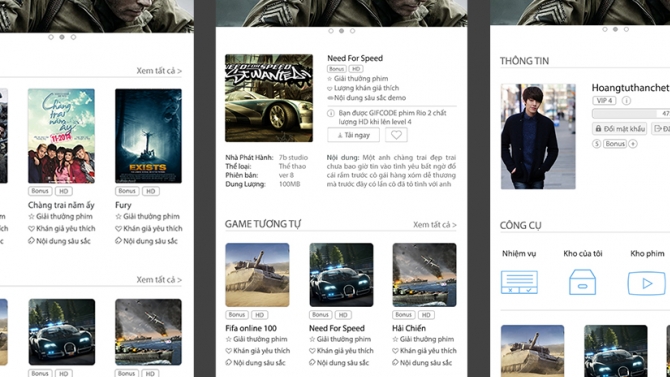The width and height of the screenshot is (670, 377).
Task: Click the HD badge under Chàng trai năm ấy poster
Action: click(64, 191)
